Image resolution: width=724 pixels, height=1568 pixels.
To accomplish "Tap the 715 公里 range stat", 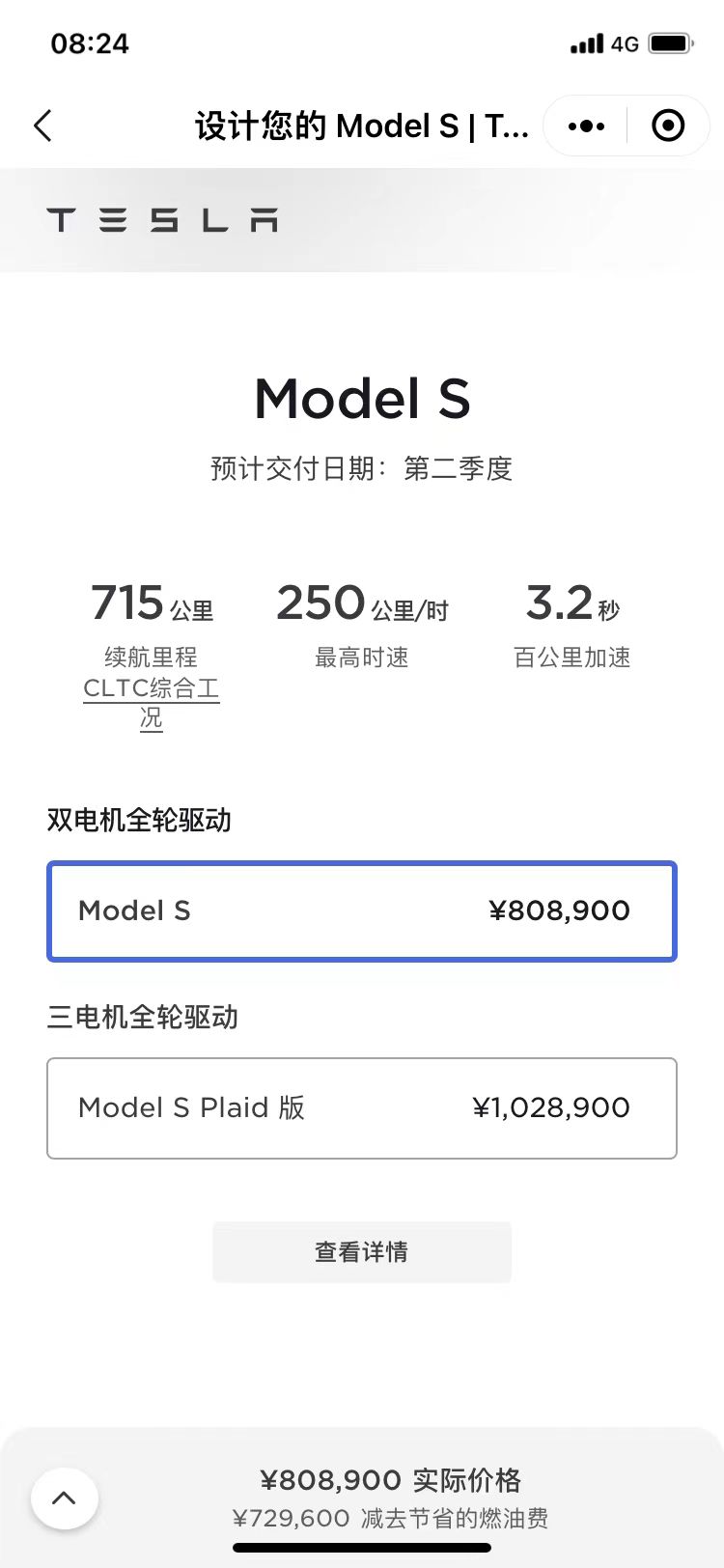I will pos(152,604).
